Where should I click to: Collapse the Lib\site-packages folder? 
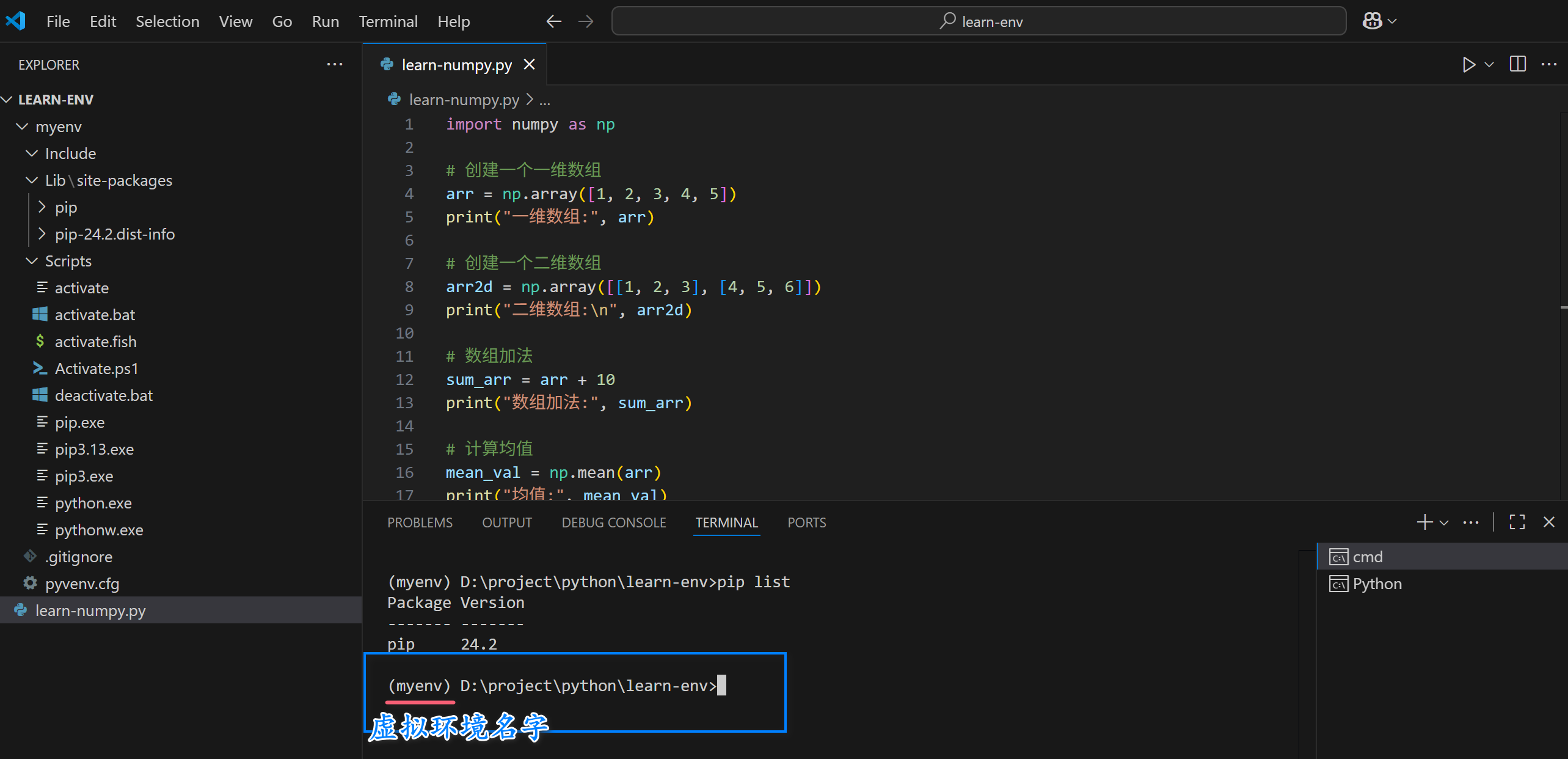pyautogui.click(x=181, y=180)
